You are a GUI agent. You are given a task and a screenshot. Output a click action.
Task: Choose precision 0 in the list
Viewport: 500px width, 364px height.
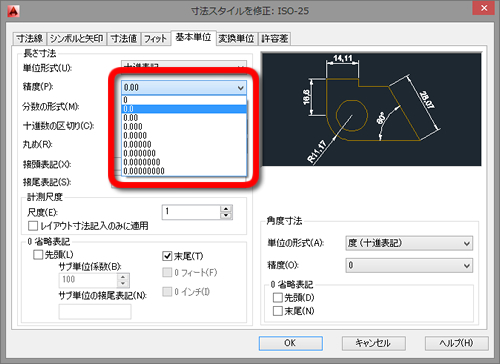click(x=184, y=100)
